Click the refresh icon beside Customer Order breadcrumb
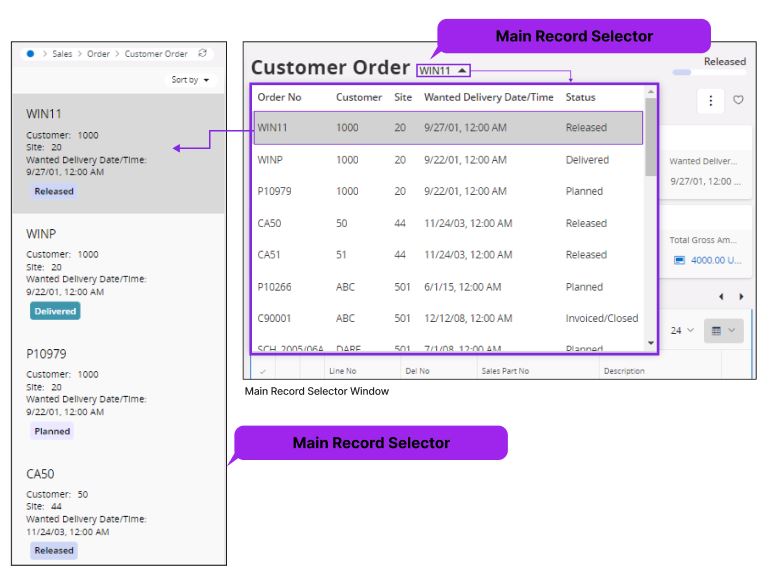The height and width of the screenshot is (576, 774). (203, 54)
